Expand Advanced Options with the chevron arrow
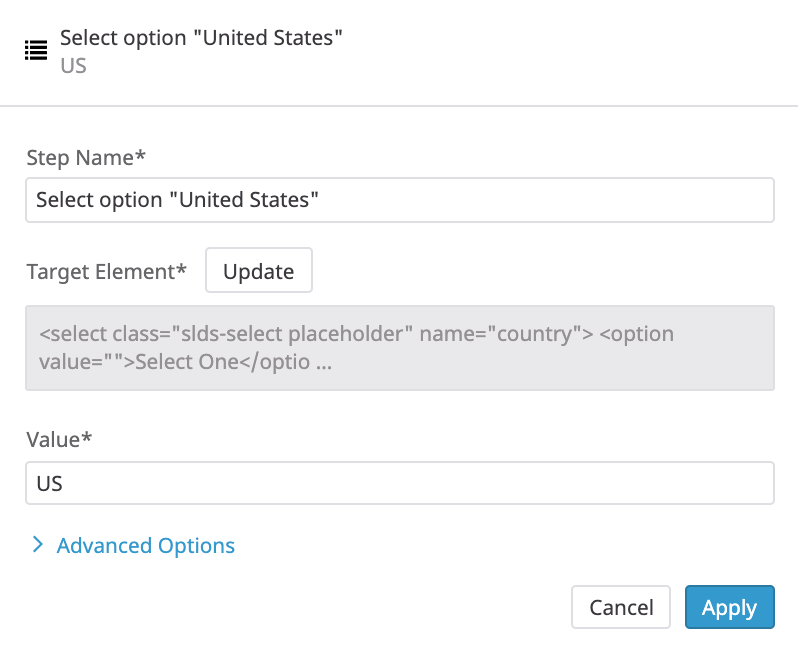 point(37,545)
